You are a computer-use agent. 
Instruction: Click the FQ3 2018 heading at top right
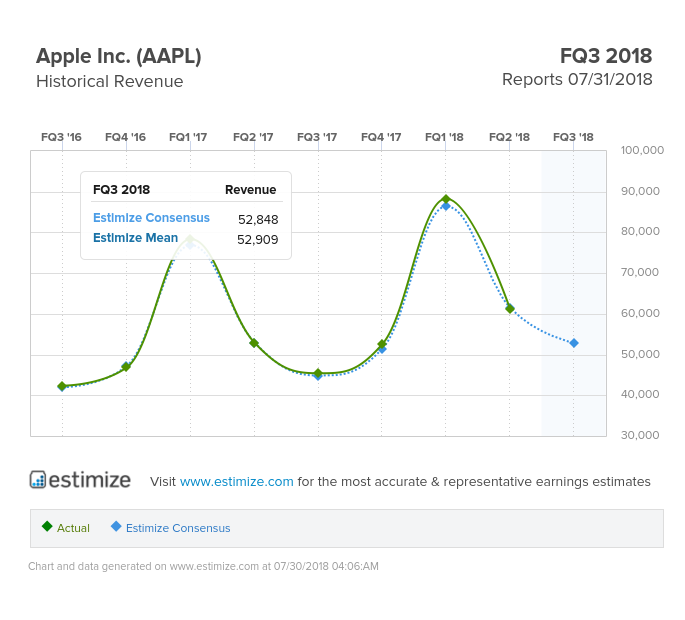(606, 56)
